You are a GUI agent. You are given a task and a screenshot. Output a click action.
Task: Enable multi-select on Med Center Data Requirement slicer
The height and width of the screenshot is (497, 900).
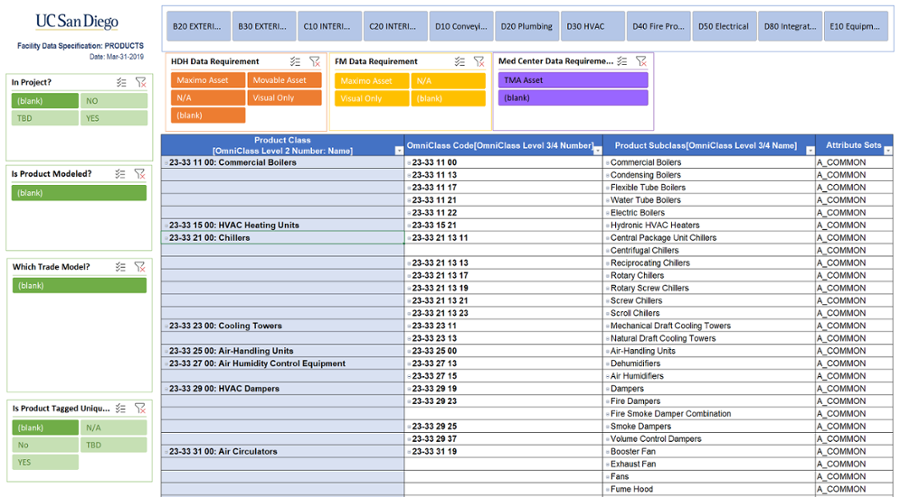(x=622, y=61)
